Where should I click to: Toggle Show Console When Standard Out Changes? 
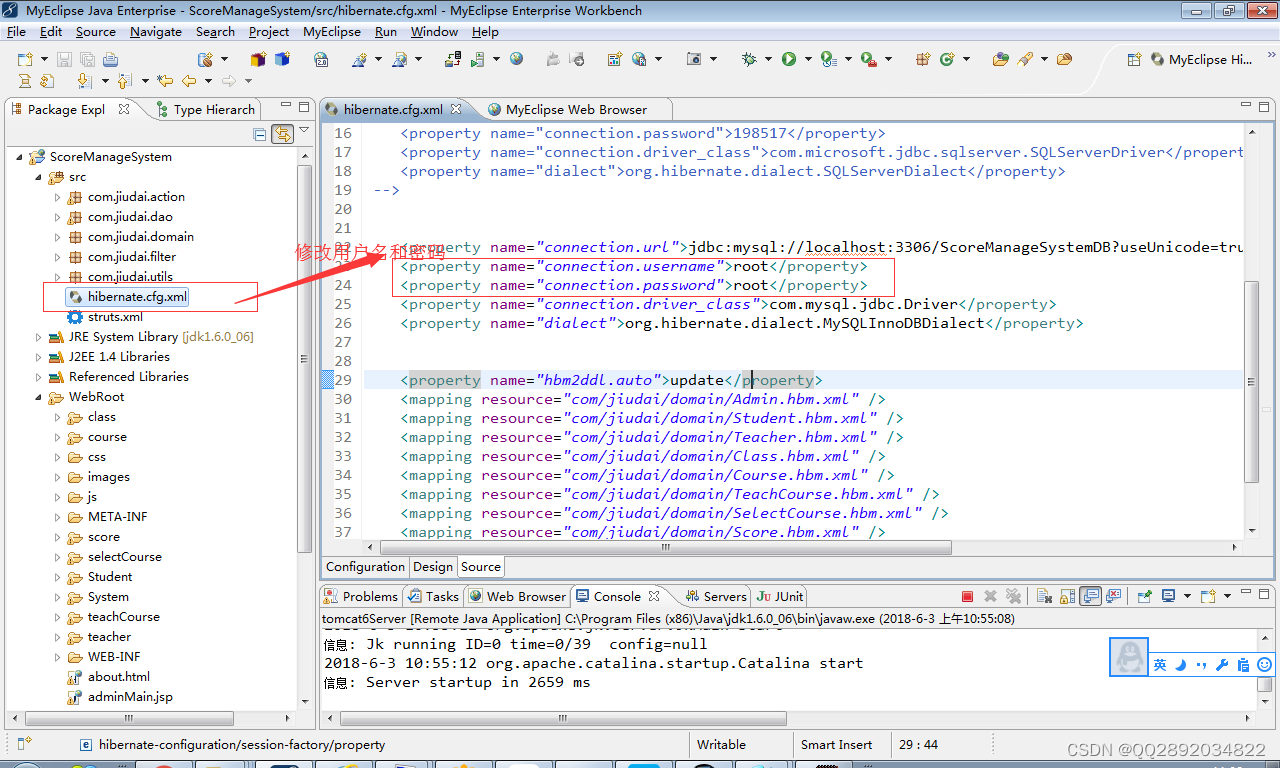pyautogui.click(x=1090, y=596)
